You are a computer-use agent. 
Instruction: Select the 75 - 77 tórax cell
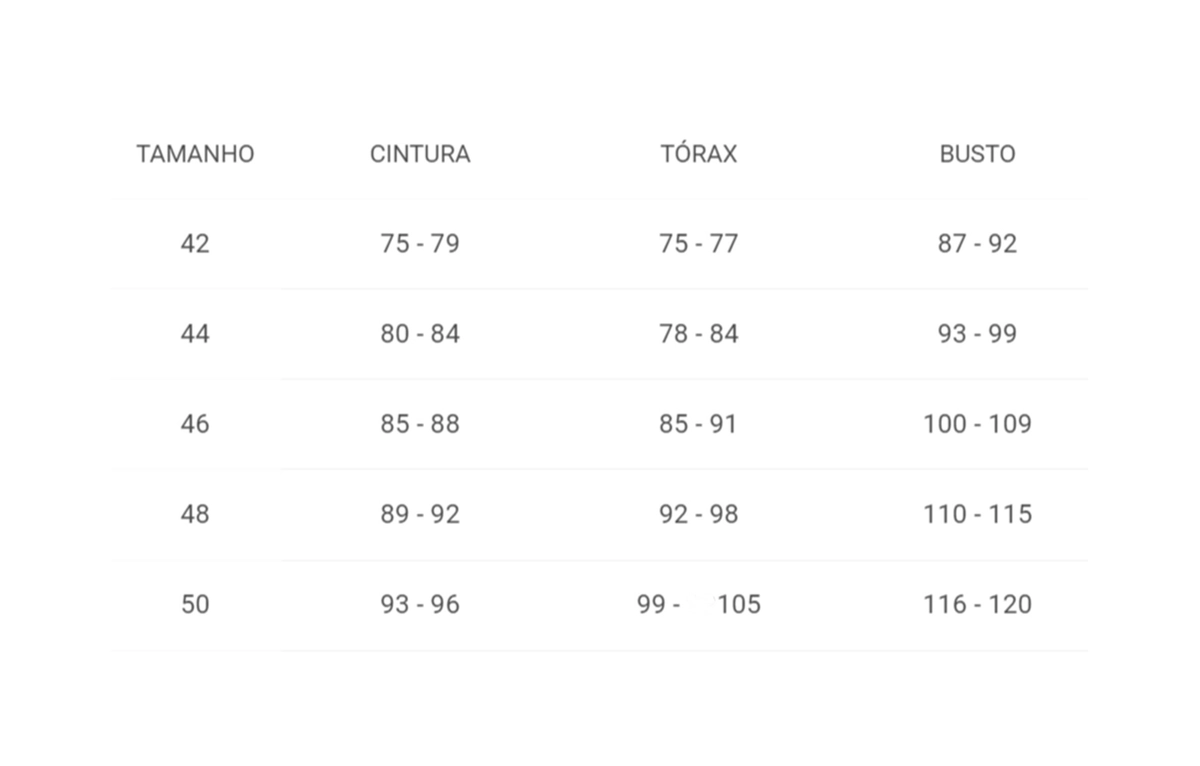(x=698, y=244)
